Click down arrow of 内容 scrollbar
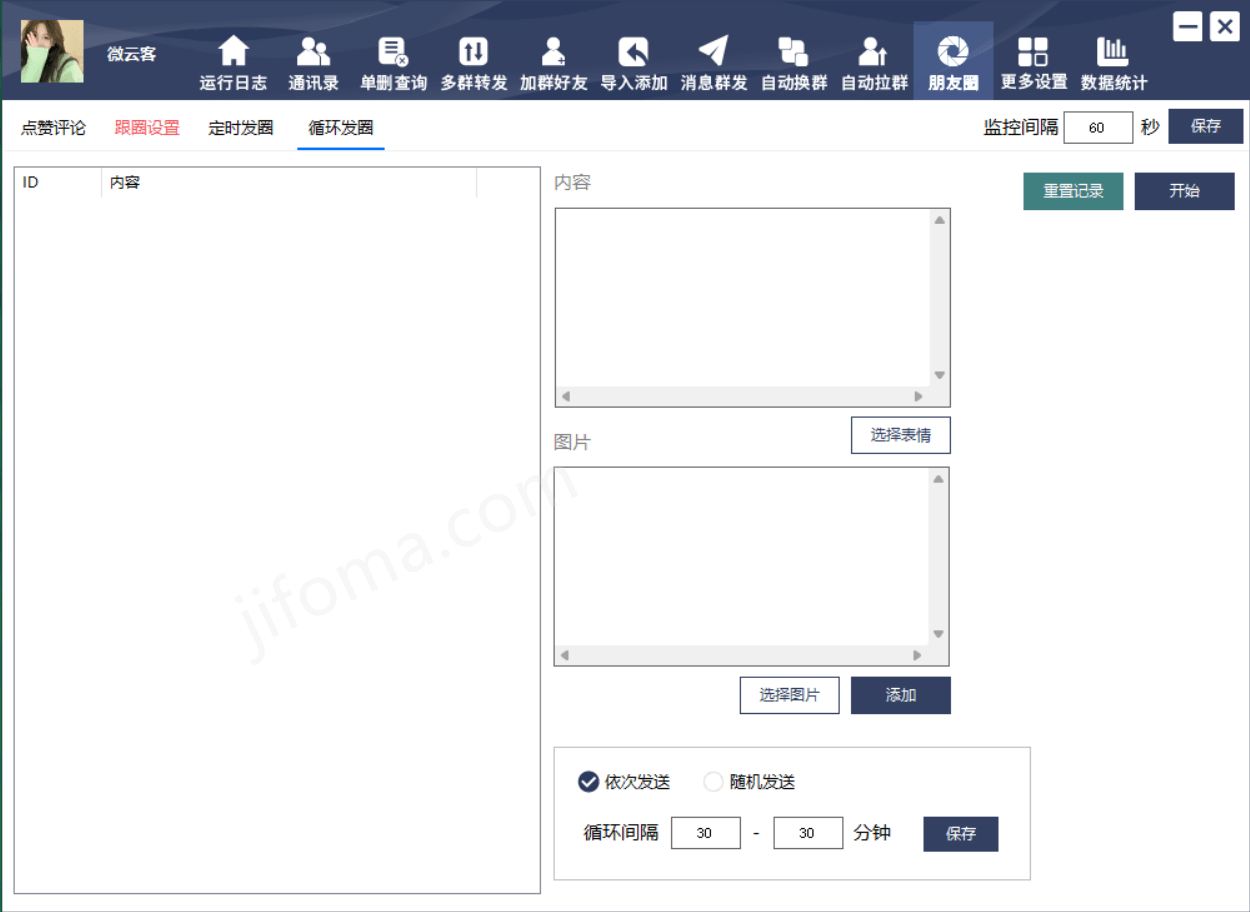This screenshot has height=912, width=1250. tap(939, 376)
